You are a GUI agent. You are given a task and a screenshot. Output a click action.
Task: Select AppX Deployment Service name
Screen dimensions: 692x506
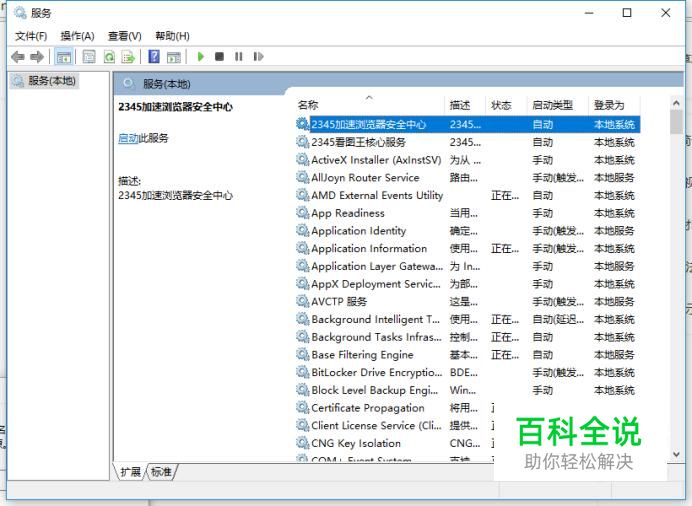tap(376, 284)
